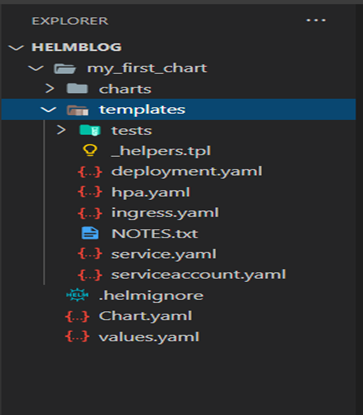
Task: Open ingress.yaml in the editor
Action: click(x=178, y=213)
